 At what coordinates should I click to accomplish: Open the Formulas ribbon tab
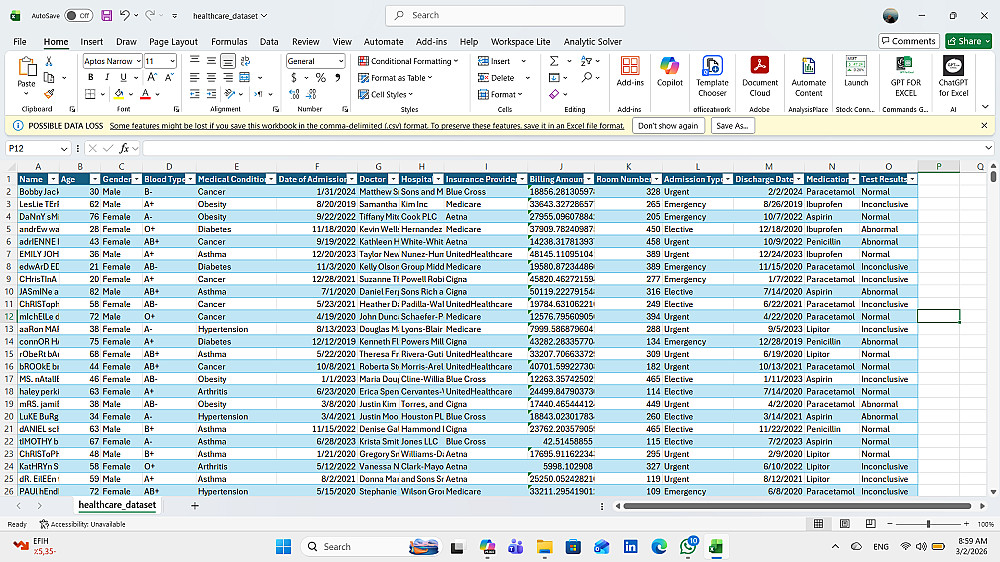[x=229, y=42]
